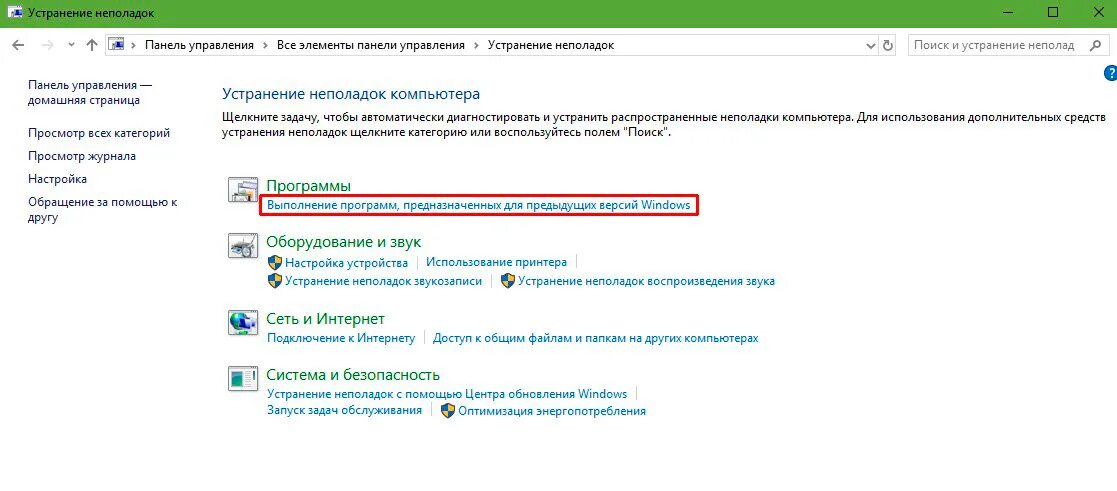Expand chevron after 'Все элементы панели управления'
1117x491 pixels.
tap(477, 45)
